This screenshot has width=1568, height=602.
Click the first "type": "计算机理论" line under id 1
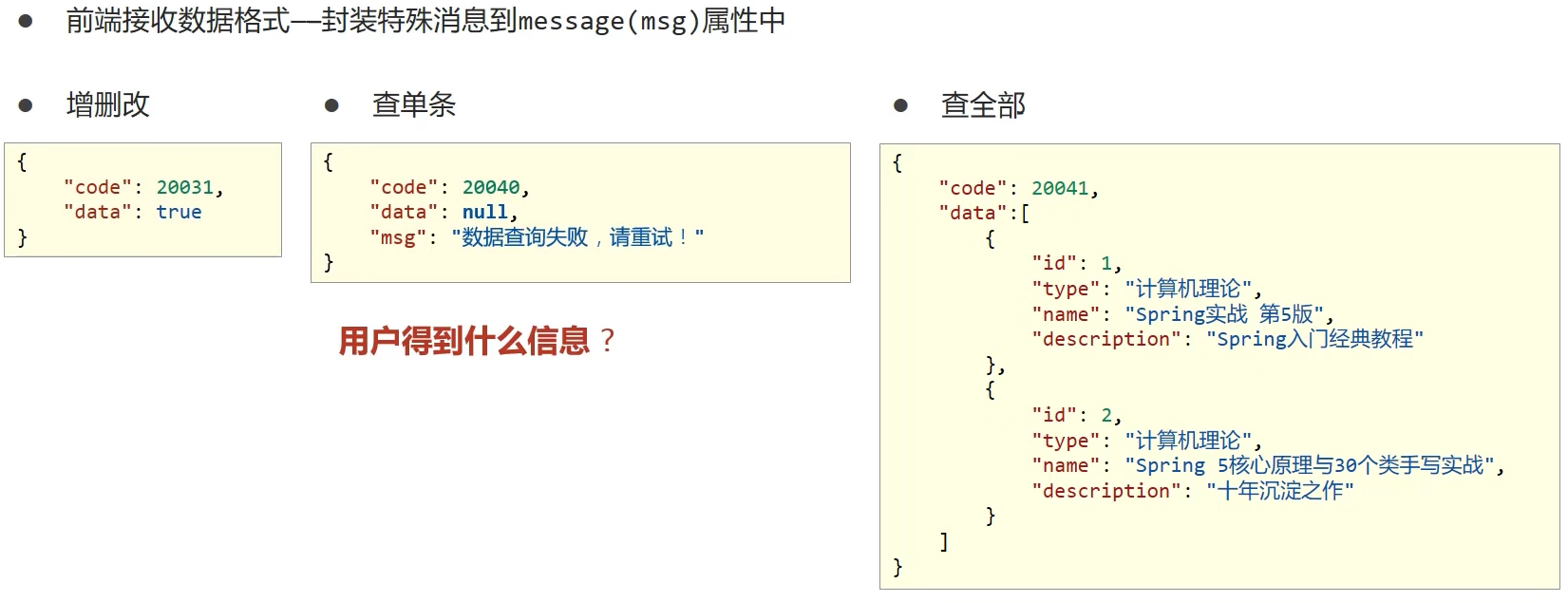(x=1146, y=288)
